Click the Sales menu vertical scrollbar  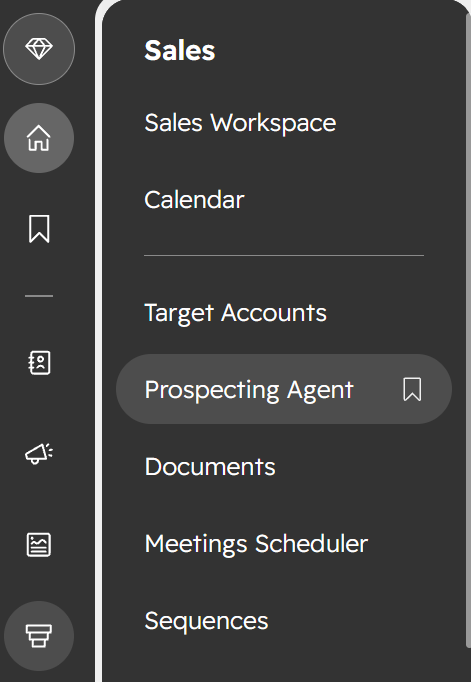(468, 331)
